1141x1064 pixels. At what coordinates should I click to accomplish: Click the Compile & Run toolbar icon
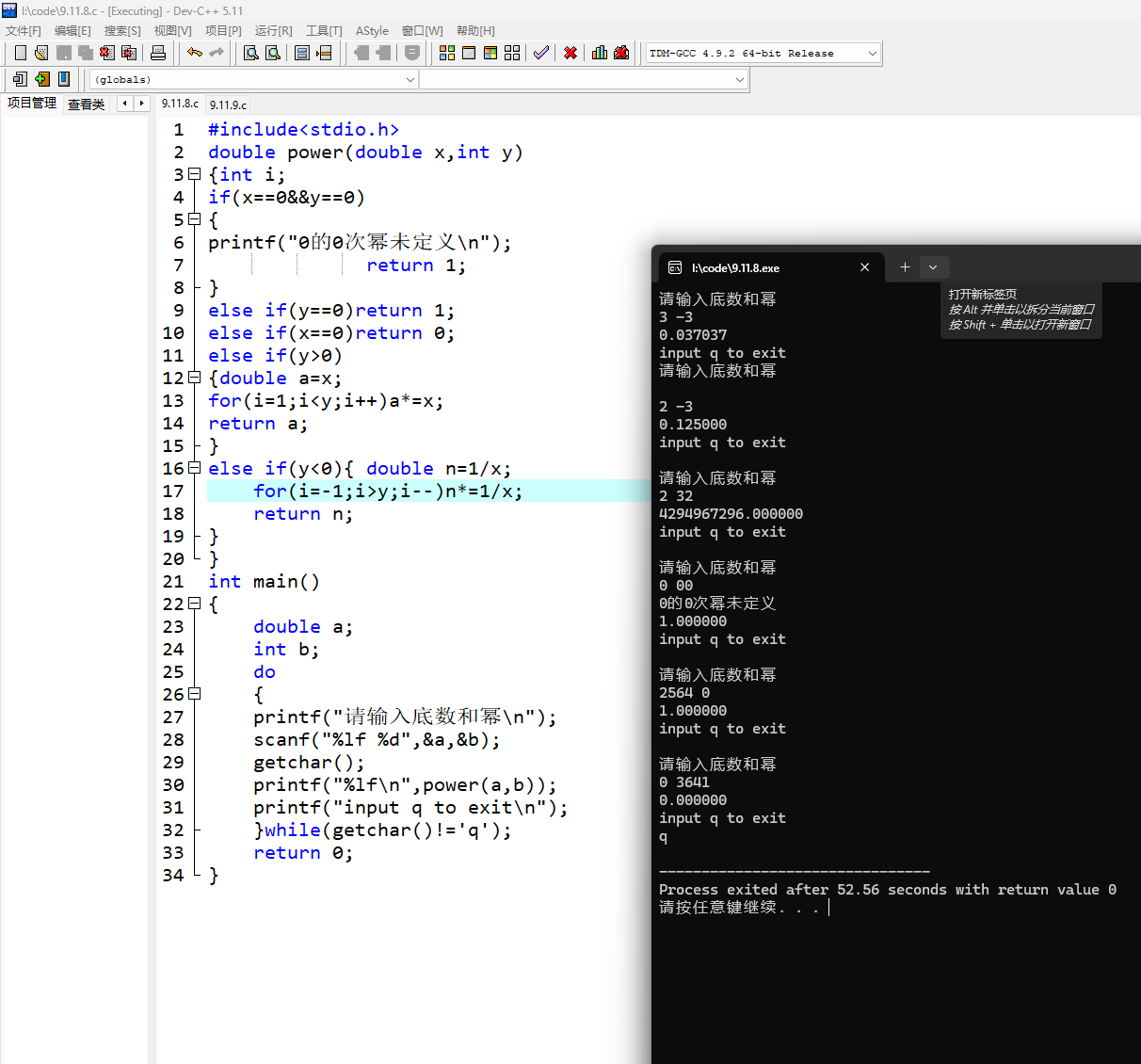tap(490, 53)
